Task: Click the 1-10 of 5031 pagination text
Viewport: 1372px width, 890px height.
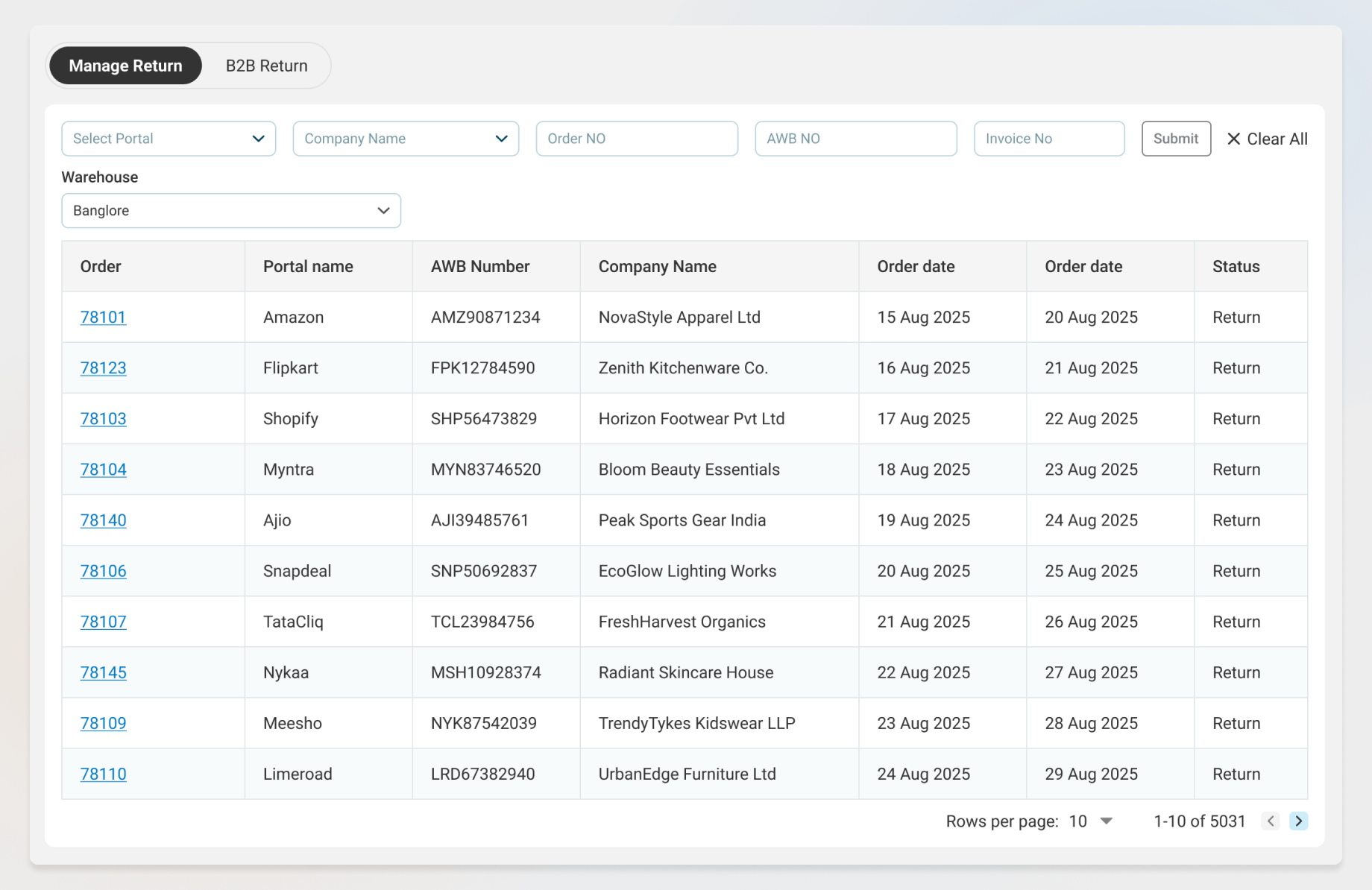Action: pos(1199,821)
